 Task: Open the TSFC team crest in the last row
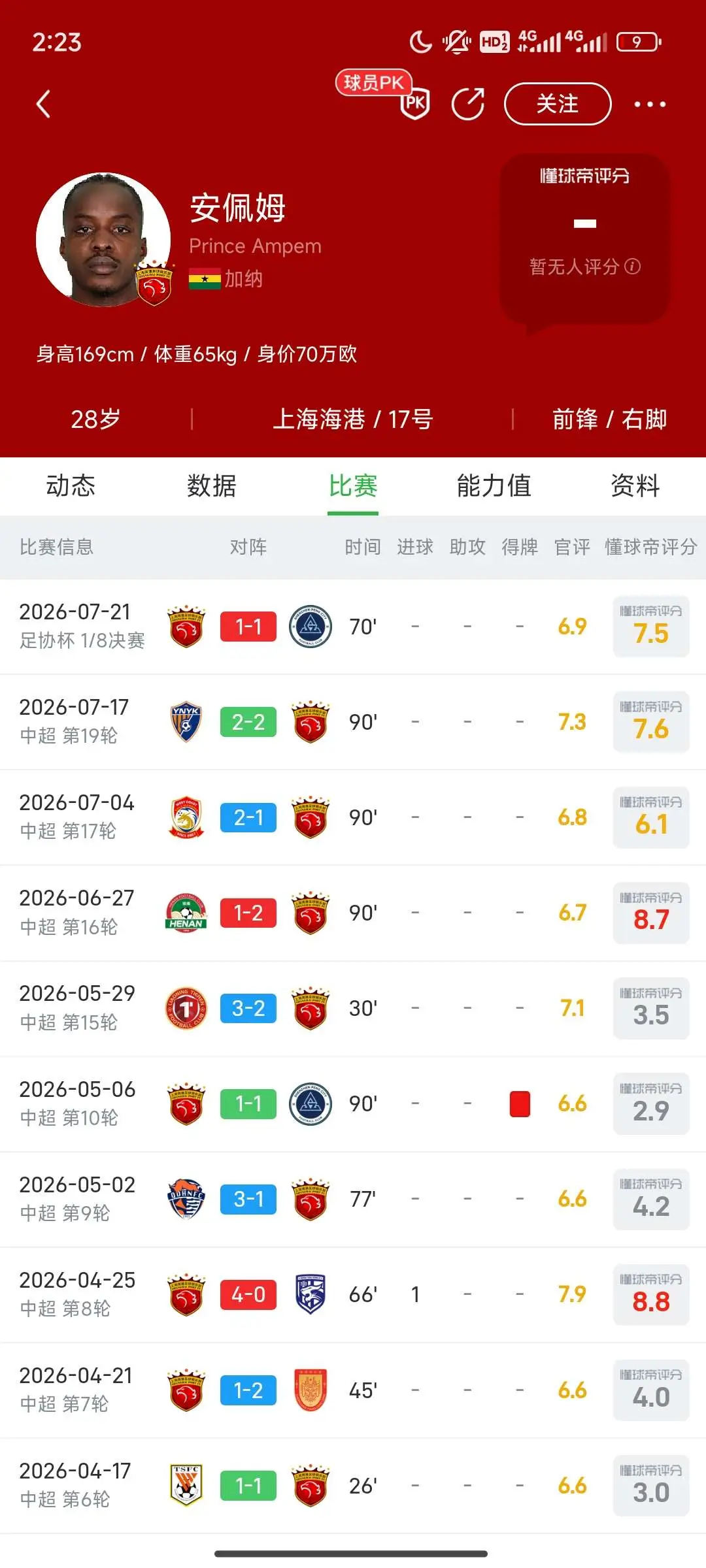[x=186, y=1486]
